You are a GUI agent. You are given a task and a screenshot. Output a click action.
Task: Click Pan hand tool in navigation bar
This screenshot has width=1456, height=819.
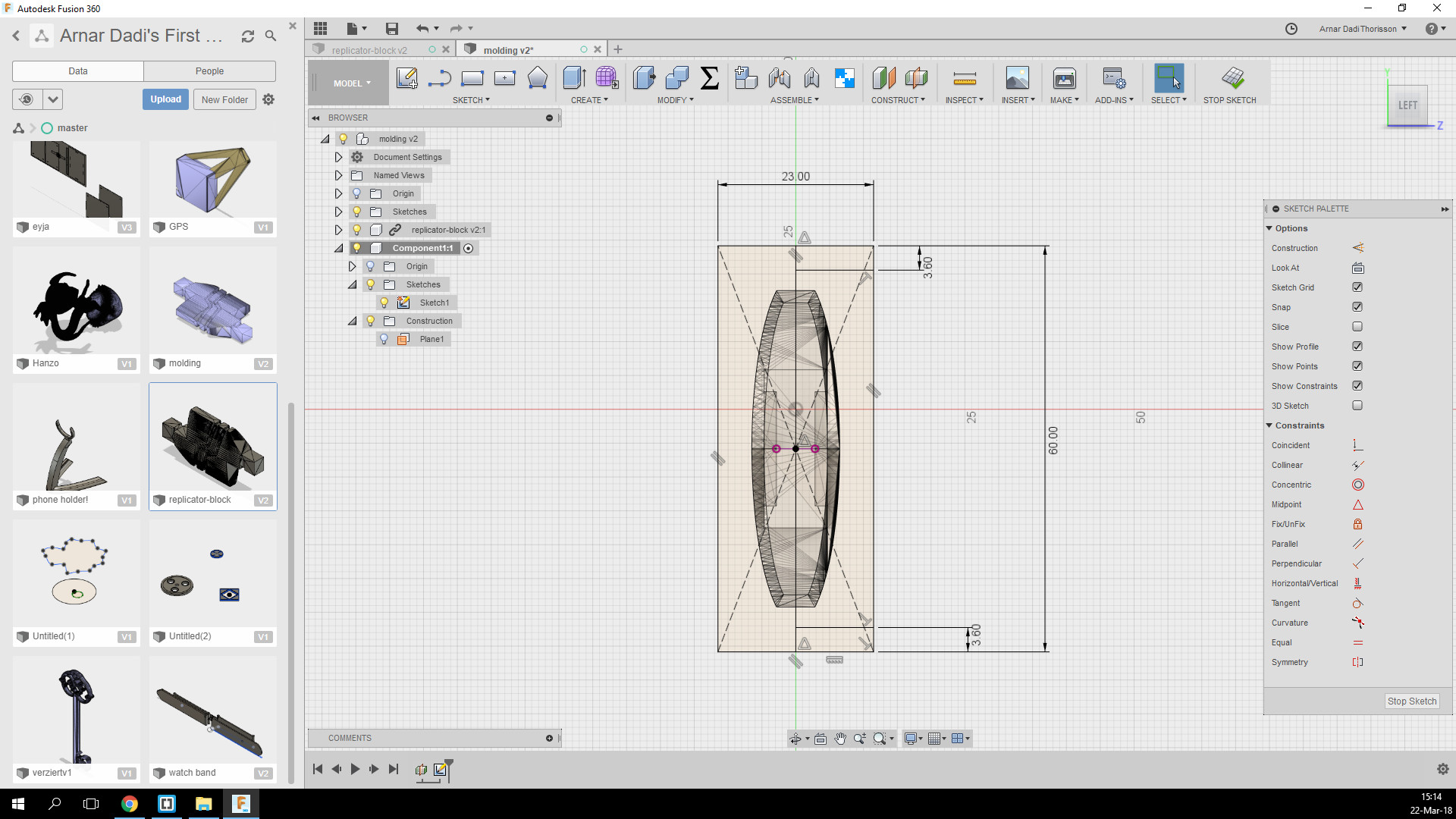point(840,739)
